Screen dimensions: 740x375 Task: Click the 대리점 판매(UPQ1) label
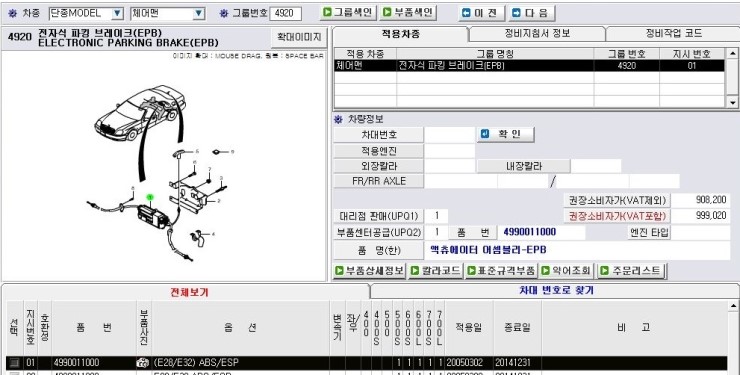pos(378,216)
